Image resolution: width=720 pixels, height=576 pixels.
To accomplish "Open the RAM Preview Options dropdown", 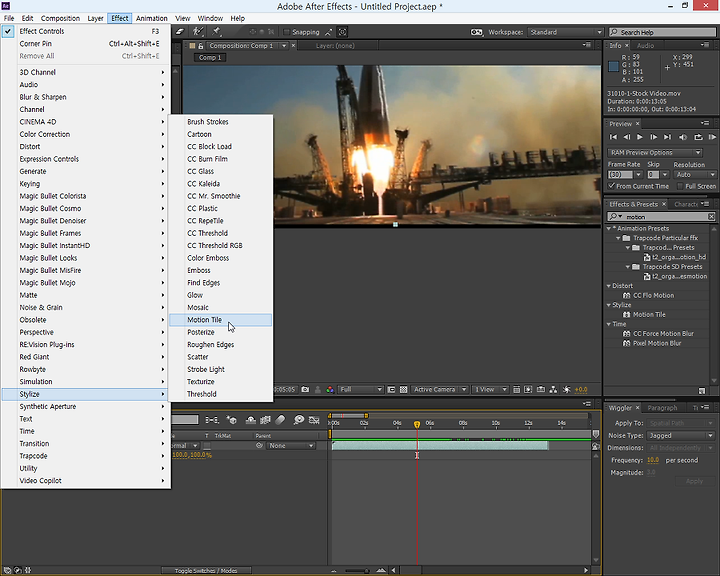I will coord(655,152).
